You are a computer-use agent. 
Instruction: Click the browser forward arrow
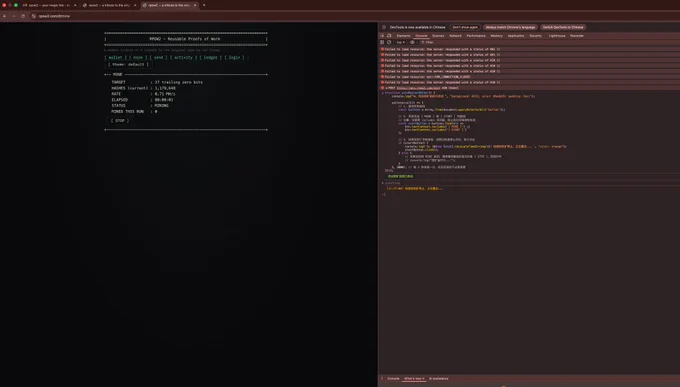coord(13,16)
